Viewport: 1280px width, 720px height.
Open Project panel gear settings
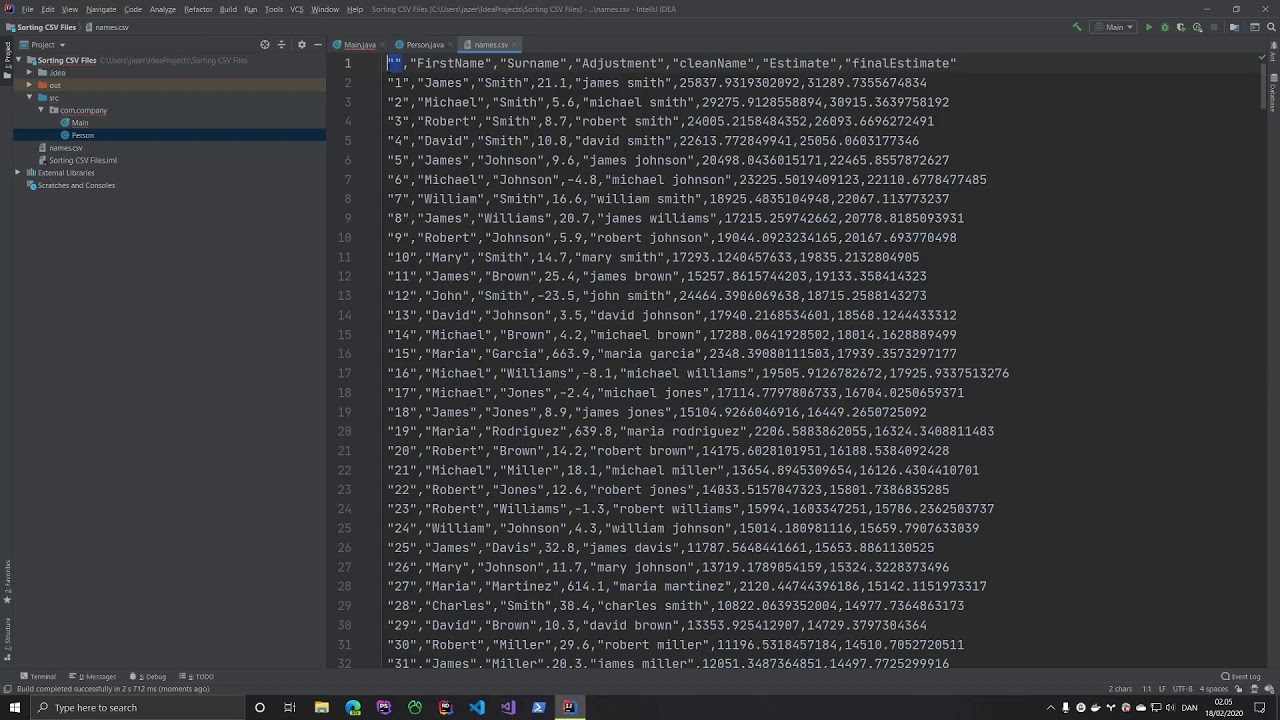(301, 45)
